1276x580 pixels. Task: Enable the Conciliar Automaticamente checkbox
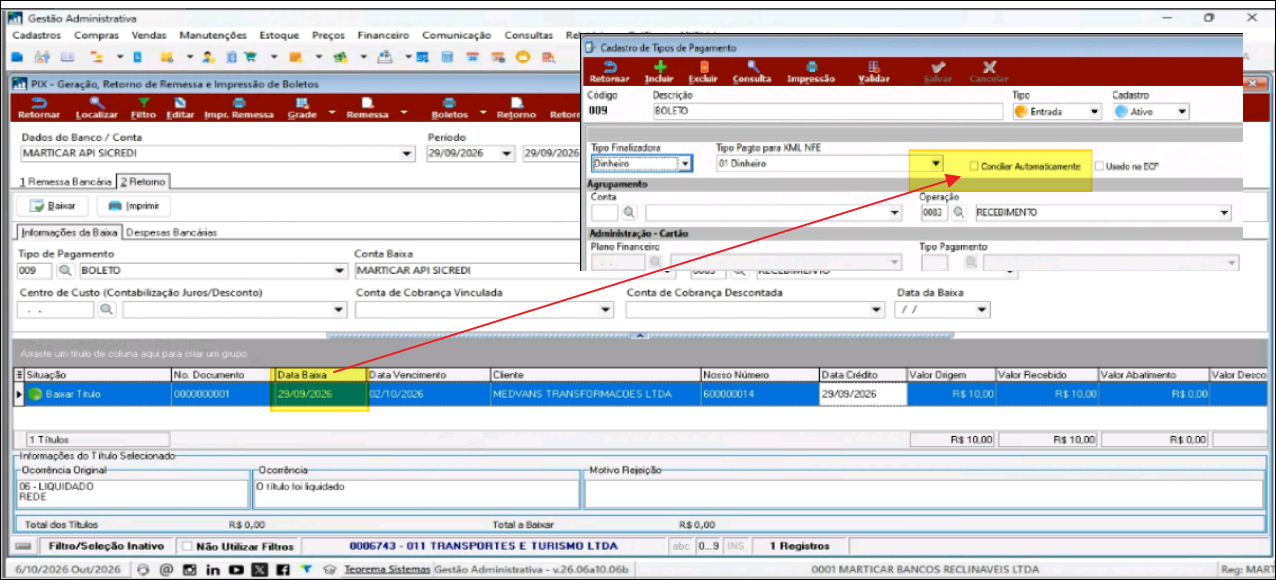[x=975, y=166]
